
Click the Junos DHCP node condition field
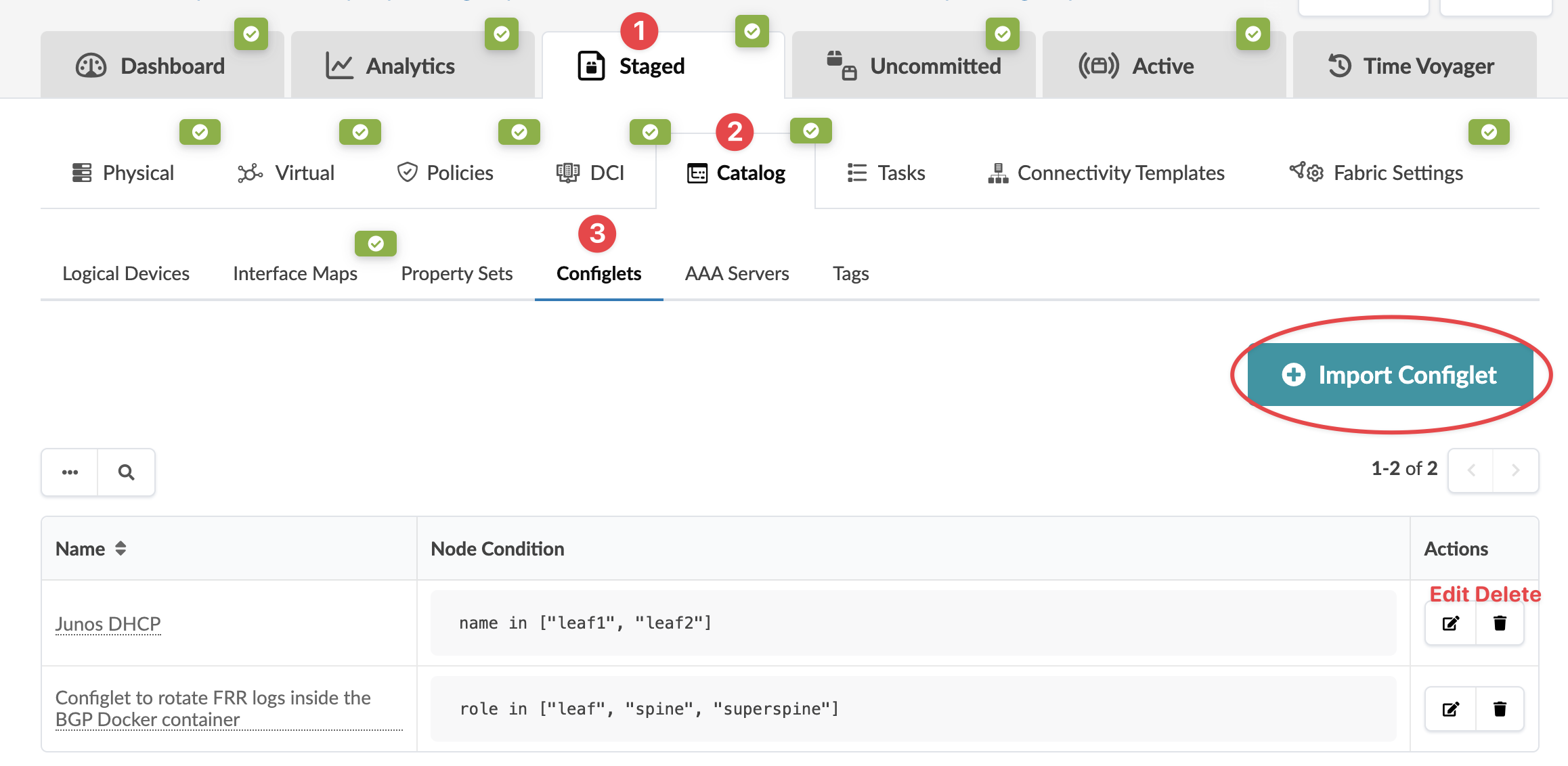point(913,623)
